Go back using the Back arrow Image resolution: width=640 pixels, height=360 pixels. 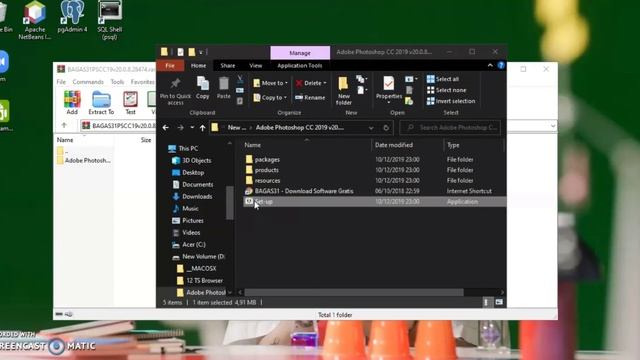[x=166, y=128]
